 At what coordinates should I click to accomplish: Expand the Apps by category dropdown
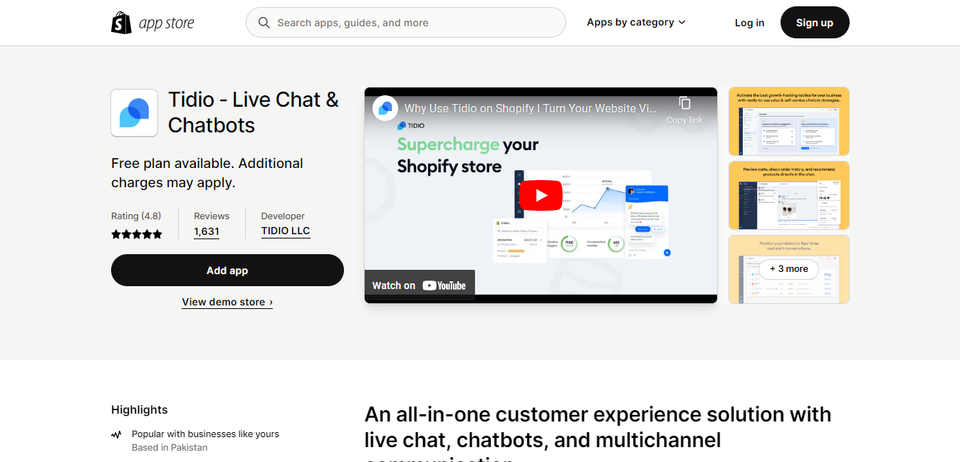click(x=636, y=23)
